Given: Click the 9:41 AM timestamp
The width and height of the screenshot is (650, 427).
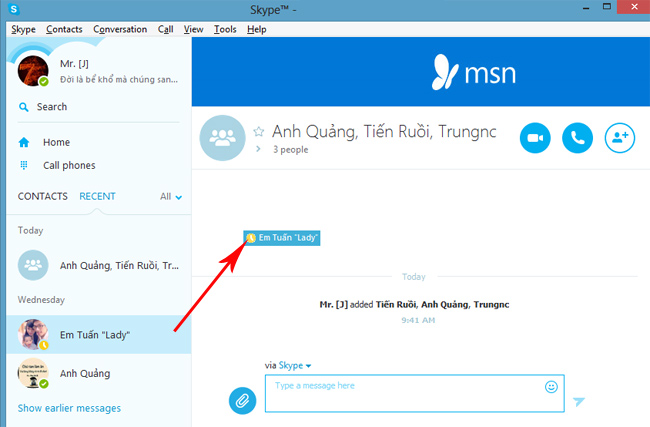Looking at the screenshot, I should (418, 320).
